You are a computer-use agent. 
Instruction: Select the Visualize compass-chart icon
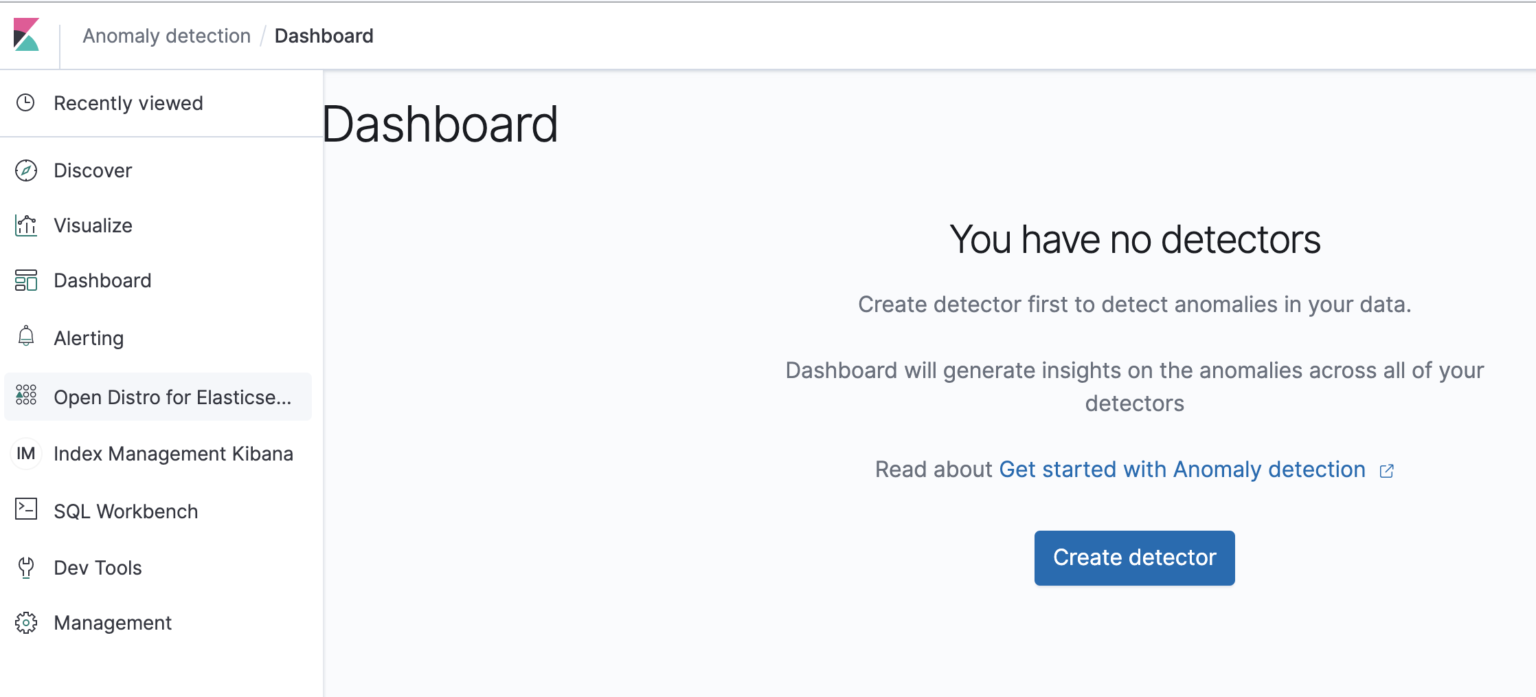(24, 225)
